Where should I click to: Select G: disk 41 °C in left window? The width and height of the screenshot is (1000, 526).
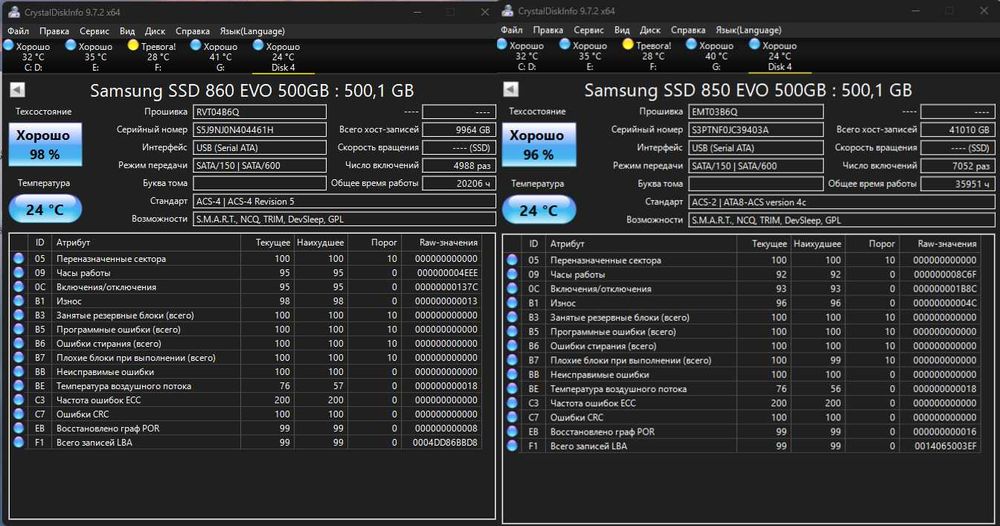pos(214,56)
